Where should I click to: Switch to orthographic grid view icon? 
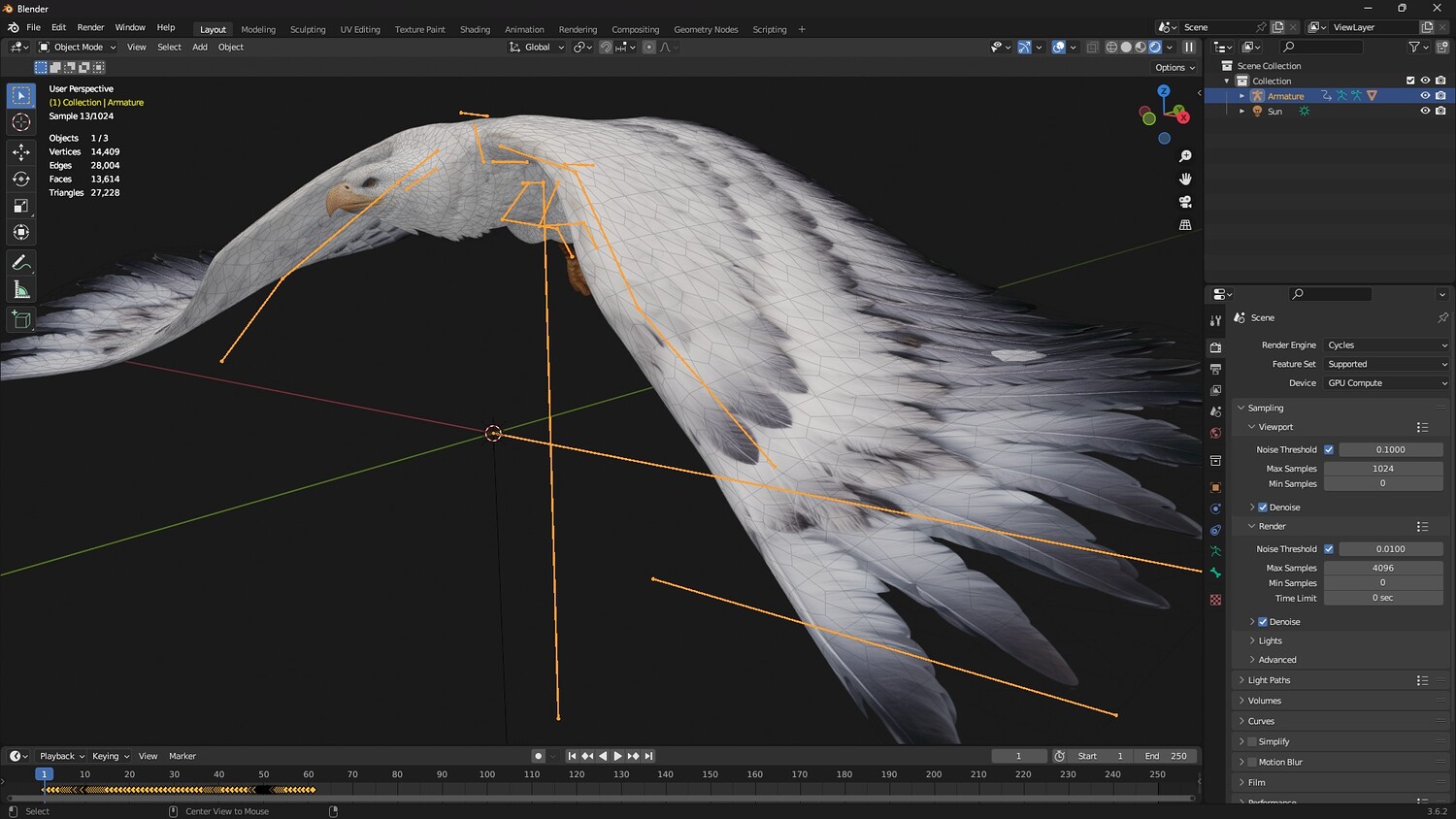(x=1185, y=225)
